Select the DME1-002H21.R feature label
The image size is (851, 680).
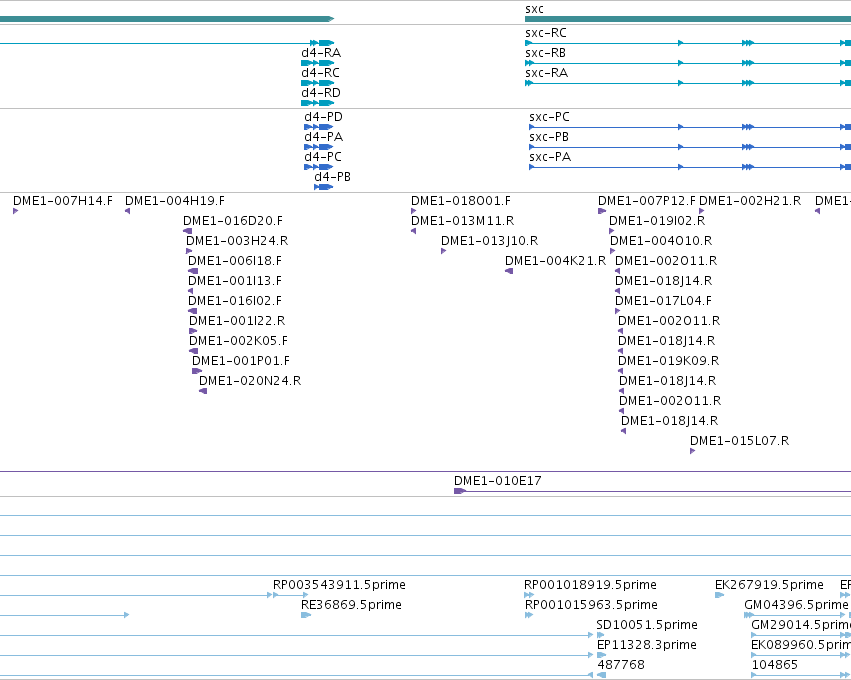pos(750,201)
